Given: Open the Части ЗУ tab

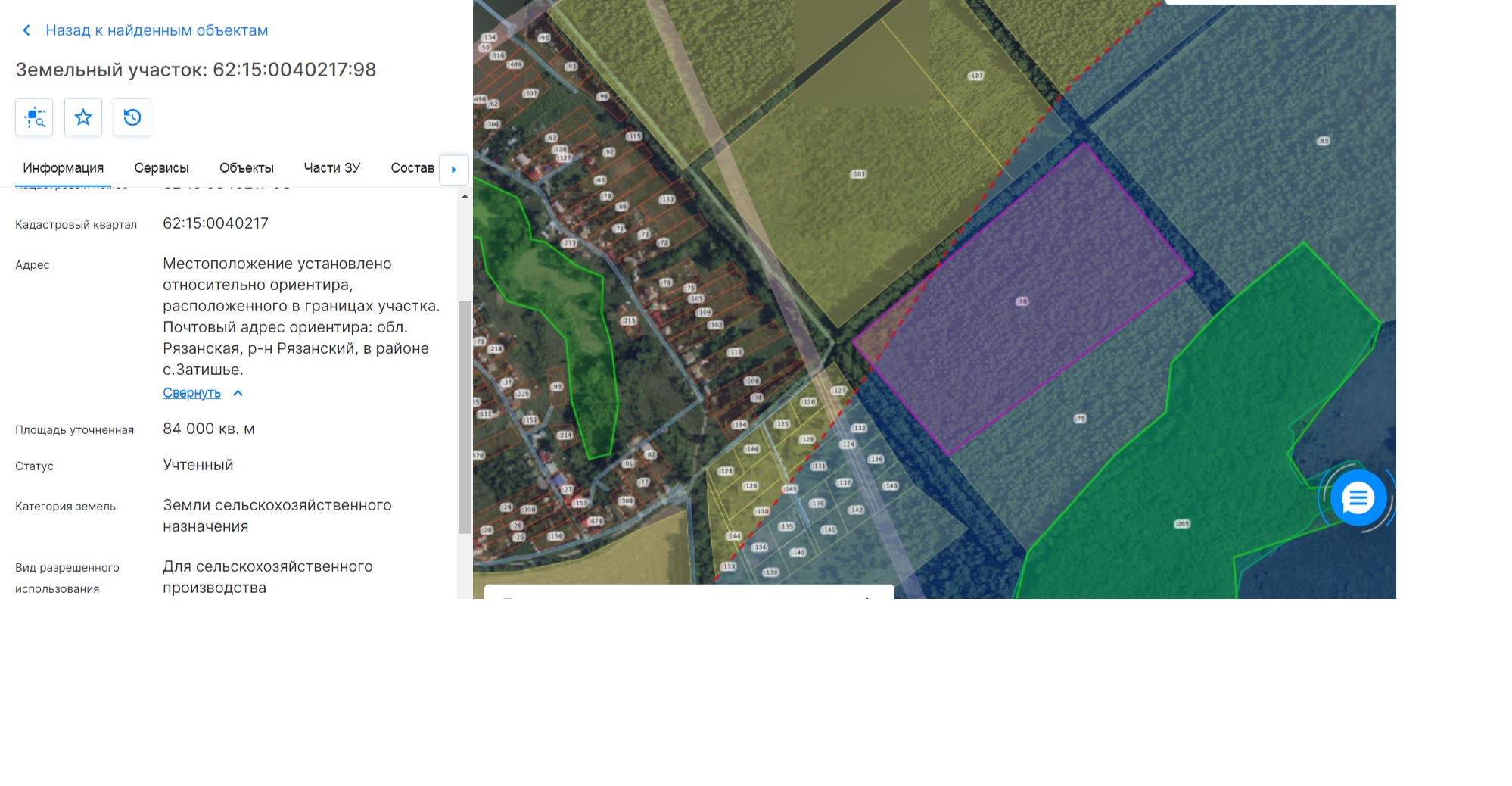Looking at the screenshot, I should coord(332,168).
